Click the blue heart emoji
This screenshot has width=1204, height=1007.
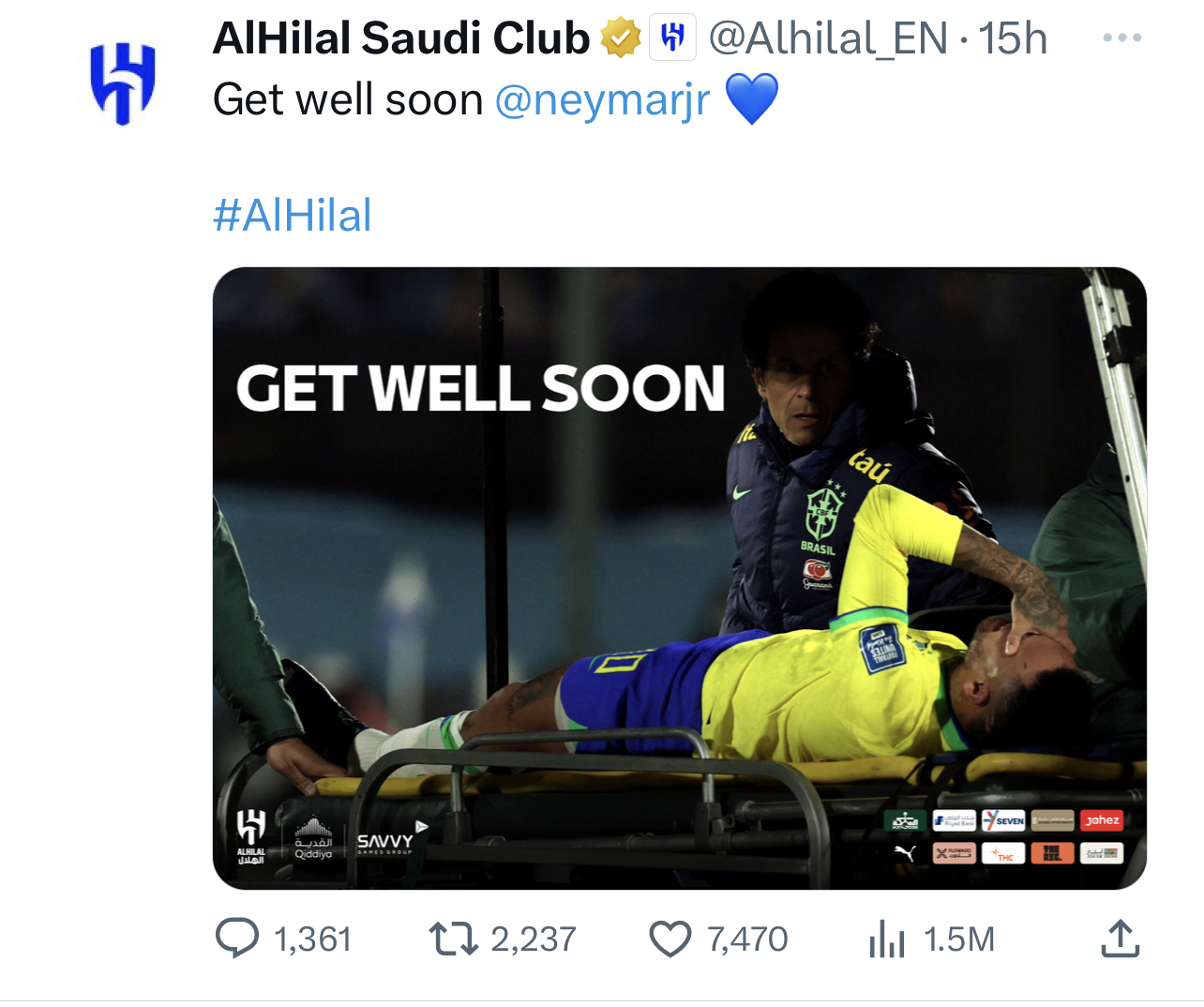752,98
